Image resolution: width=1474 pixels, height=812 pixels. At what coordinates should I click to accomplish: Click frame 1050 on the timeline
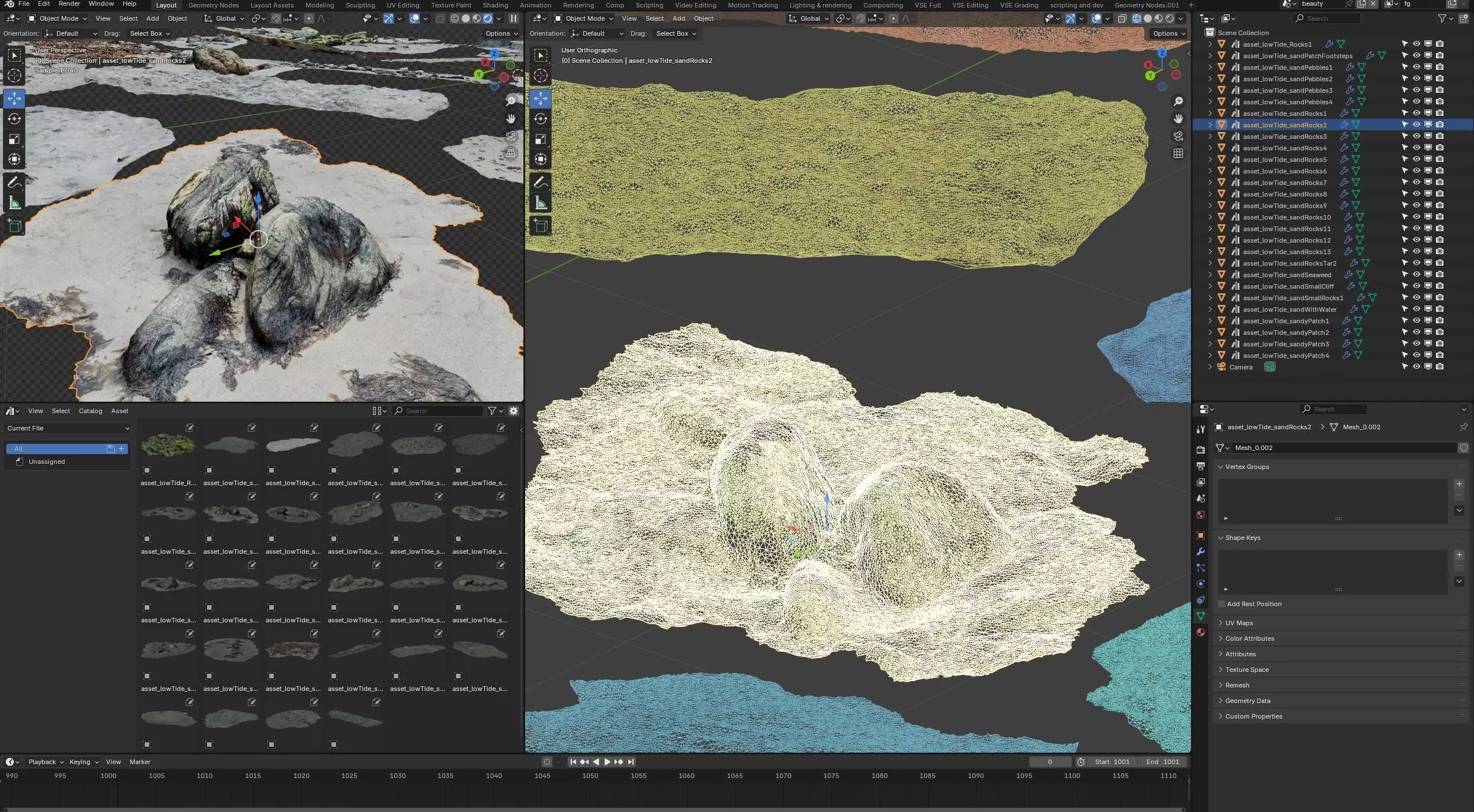point(590,776)
